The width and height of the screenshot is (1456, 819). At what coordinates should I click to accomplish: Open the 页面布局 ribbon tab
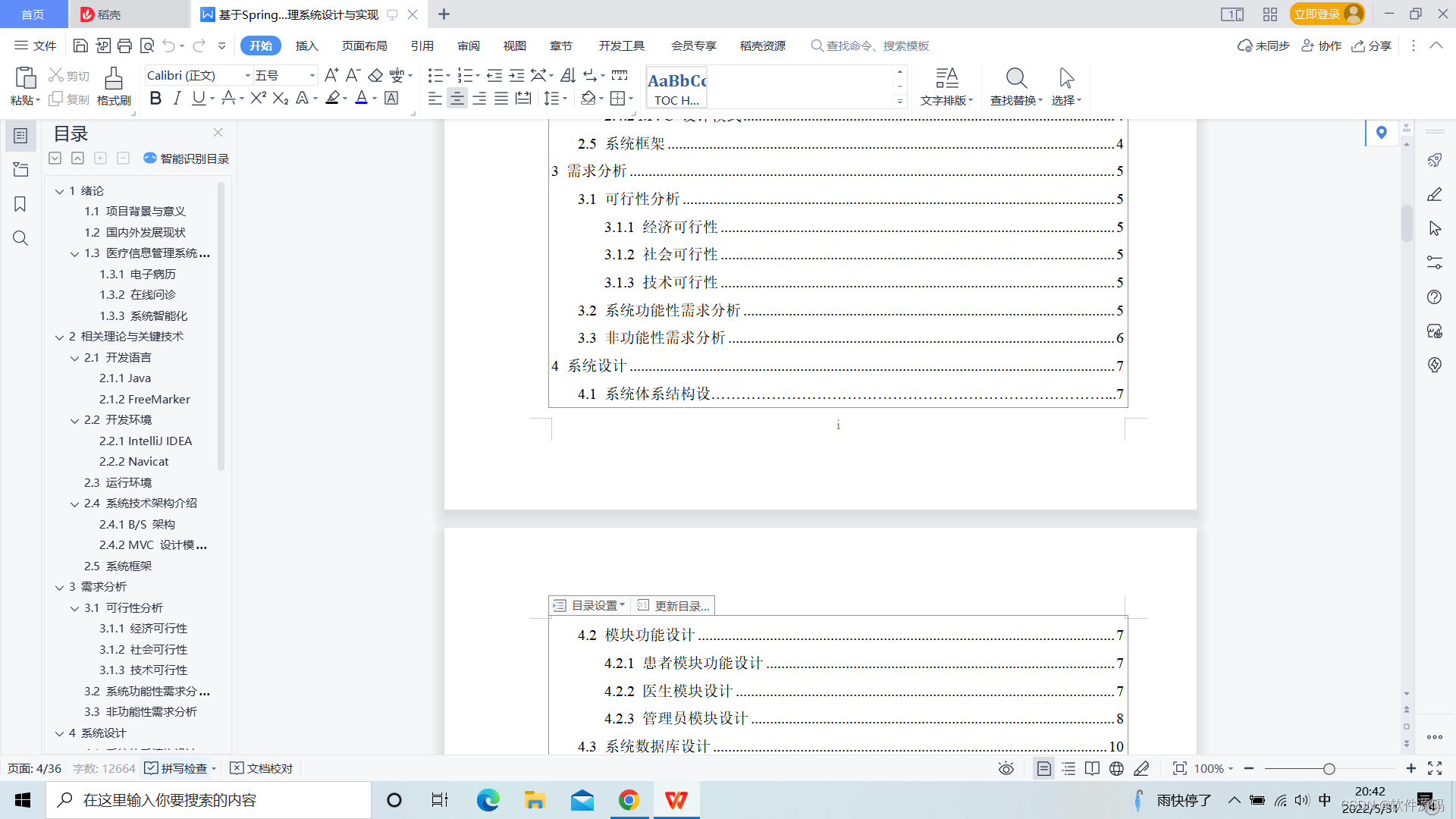click(x=364, y=45)
